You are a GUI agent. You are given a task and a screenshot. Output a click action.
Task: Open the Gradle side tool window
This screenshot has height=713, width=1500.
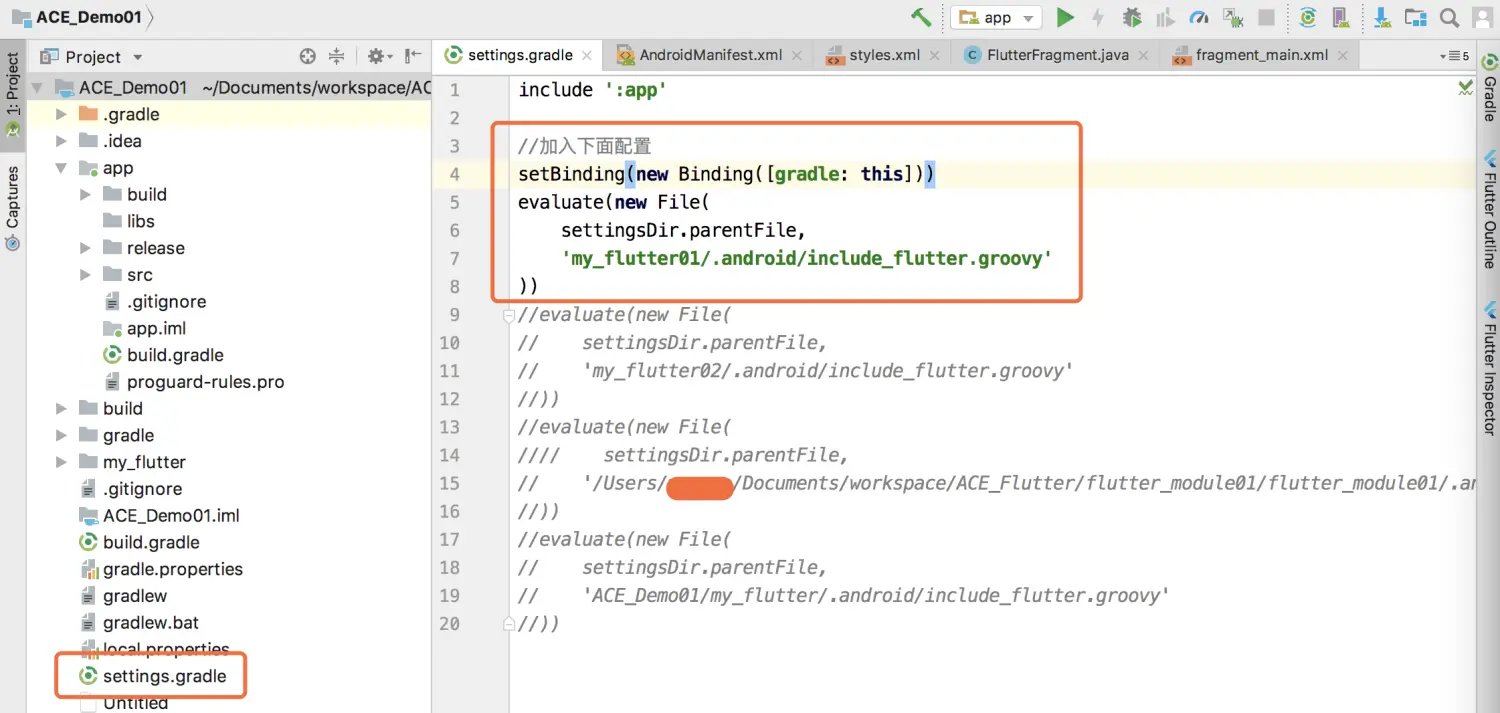pos(1489,86)
